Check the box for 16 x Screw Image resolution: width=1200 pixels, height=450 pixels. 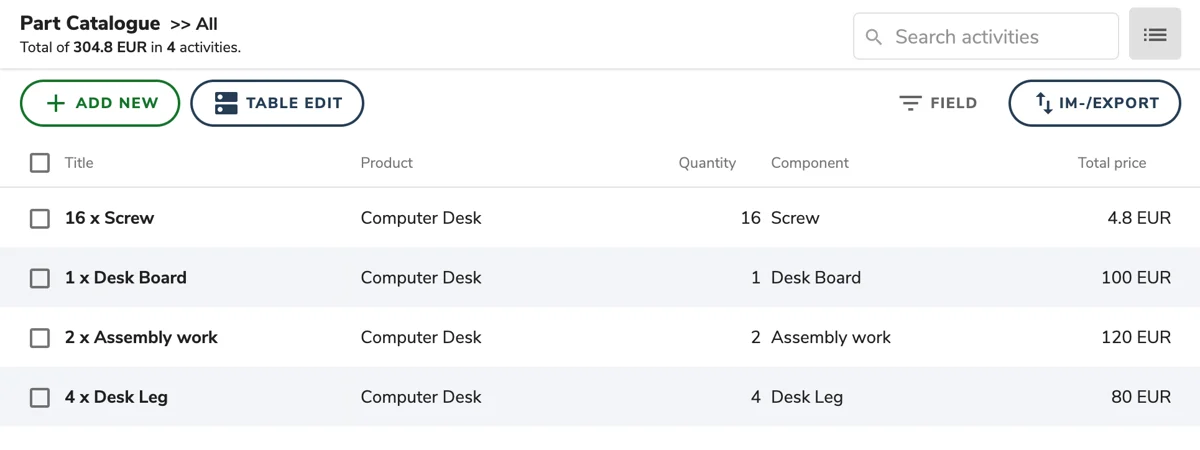pos(40,218)
